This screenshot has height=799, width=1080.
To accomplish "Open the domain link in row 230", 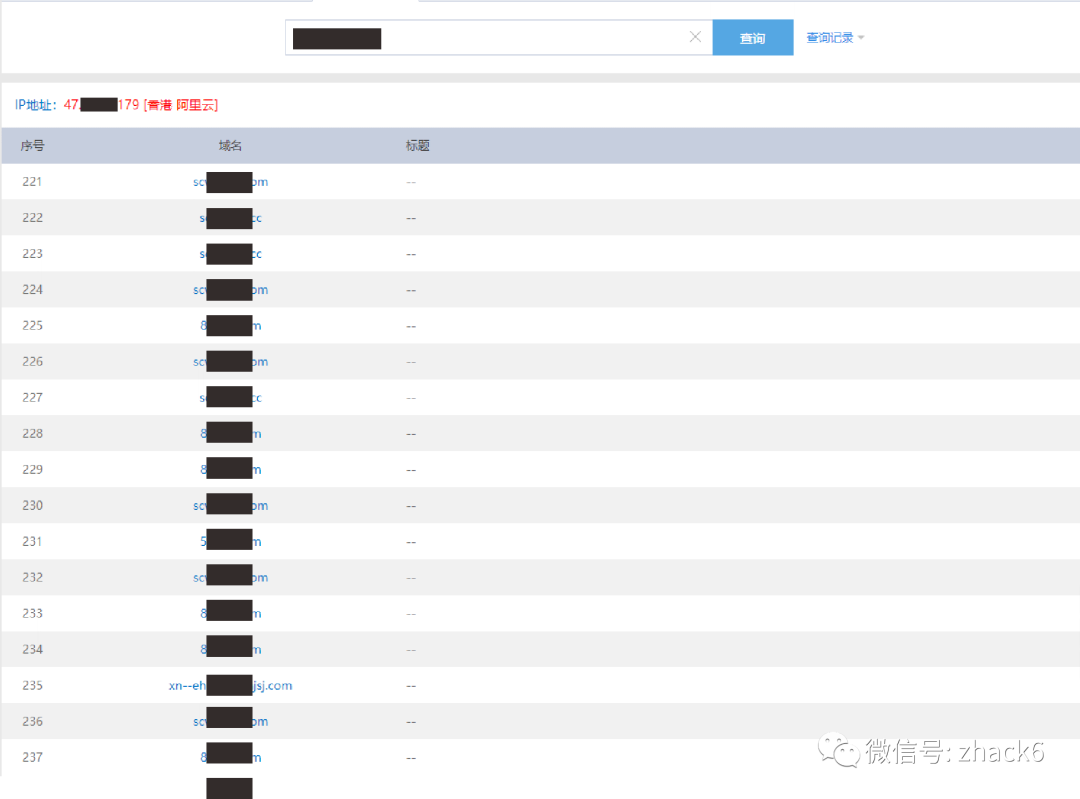I will pos(230,506).
